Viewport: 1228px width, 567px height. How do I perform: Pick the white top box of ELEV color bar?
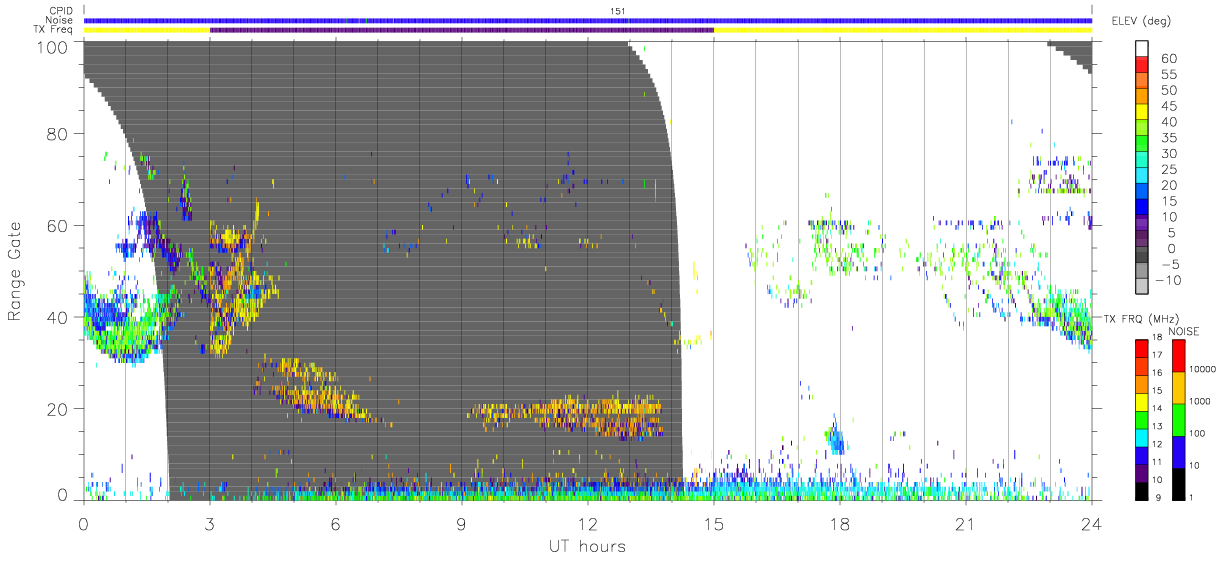click(1142, 49)
